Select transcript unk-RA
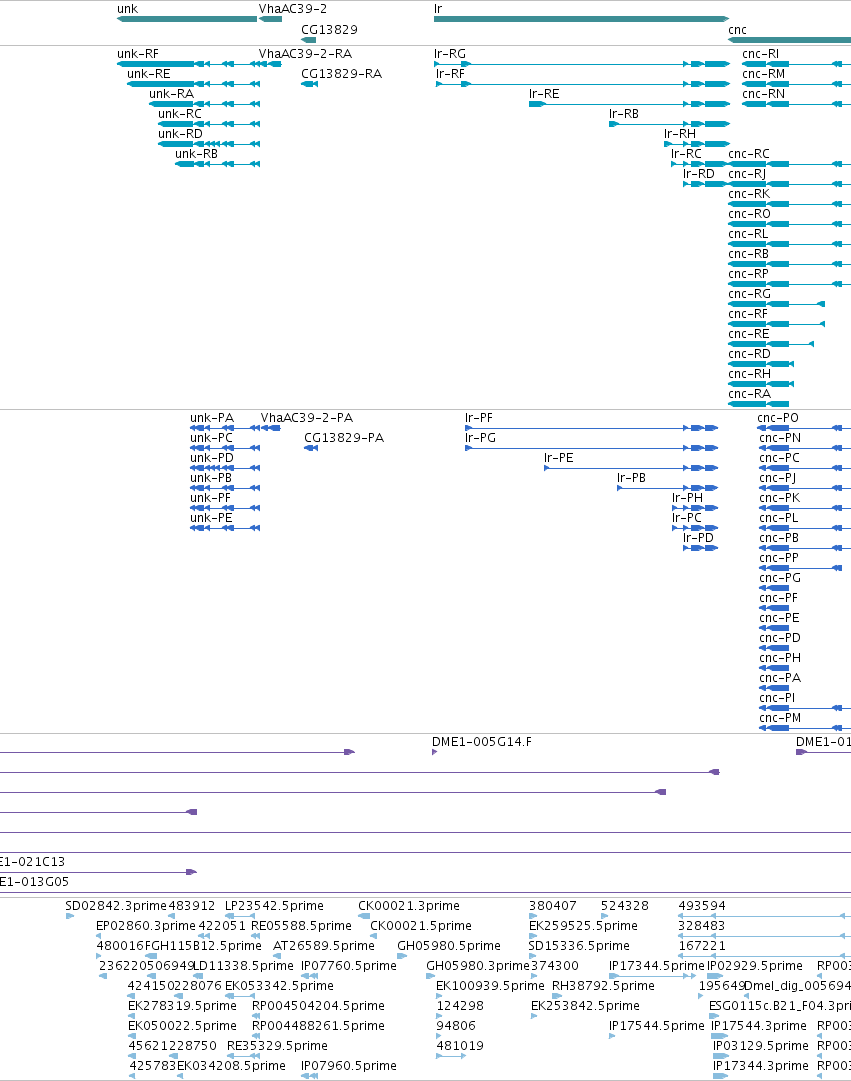The width and height of the screenshot is (851, 1081). point(172,94)
